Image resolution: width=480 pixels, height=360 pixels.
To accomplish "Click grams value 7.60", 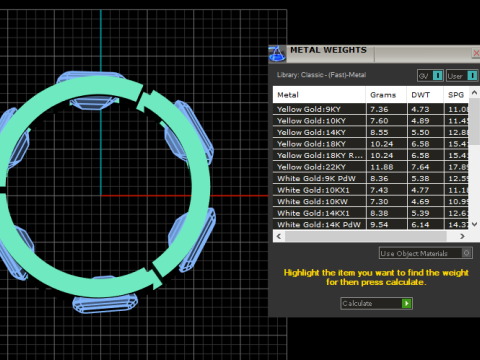I will [379, 121].
